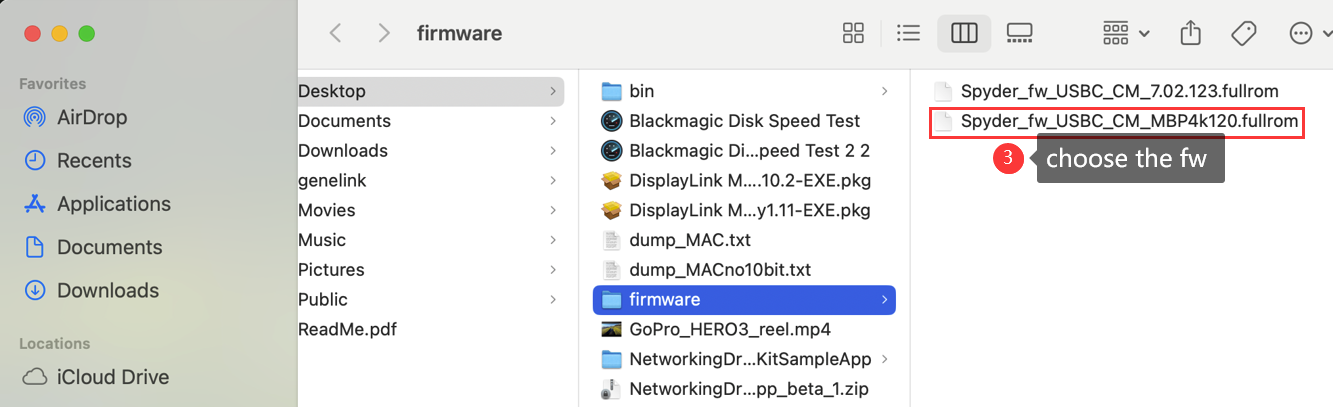Select NetworkingDr...KitSampleApp folder
Viewport: 1333px width, 407px height.
click(x=744, y=359)
